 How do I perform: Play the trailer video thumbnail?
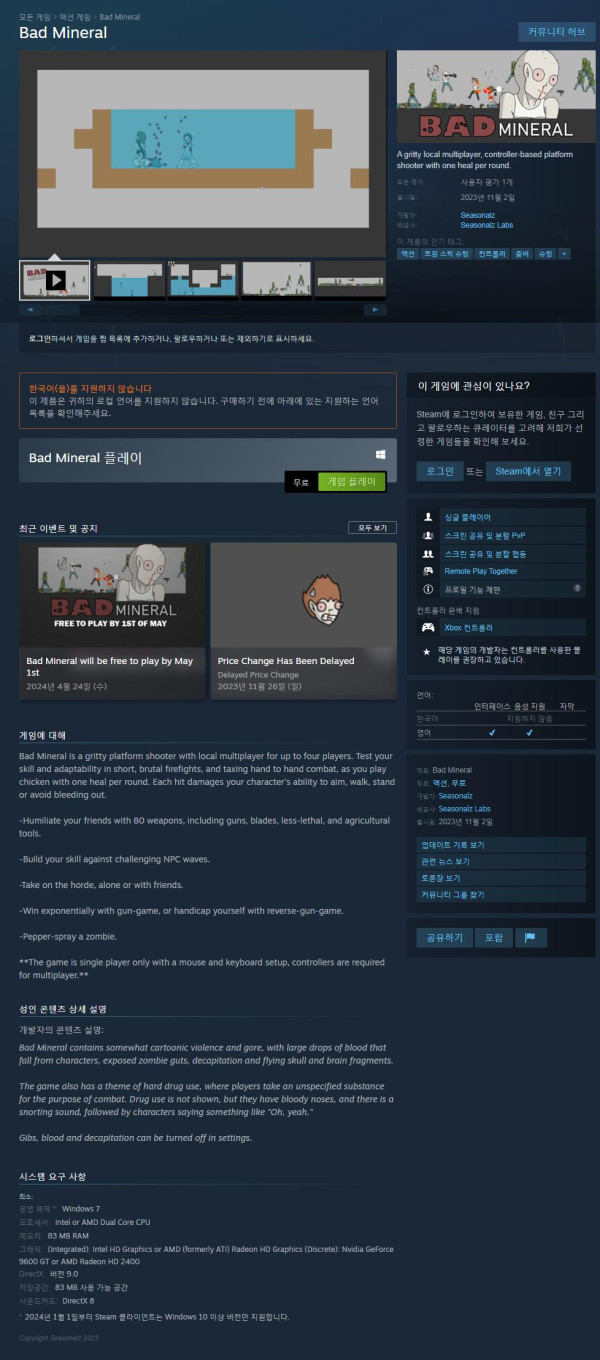pyautogui.click(x=55, y=281)
